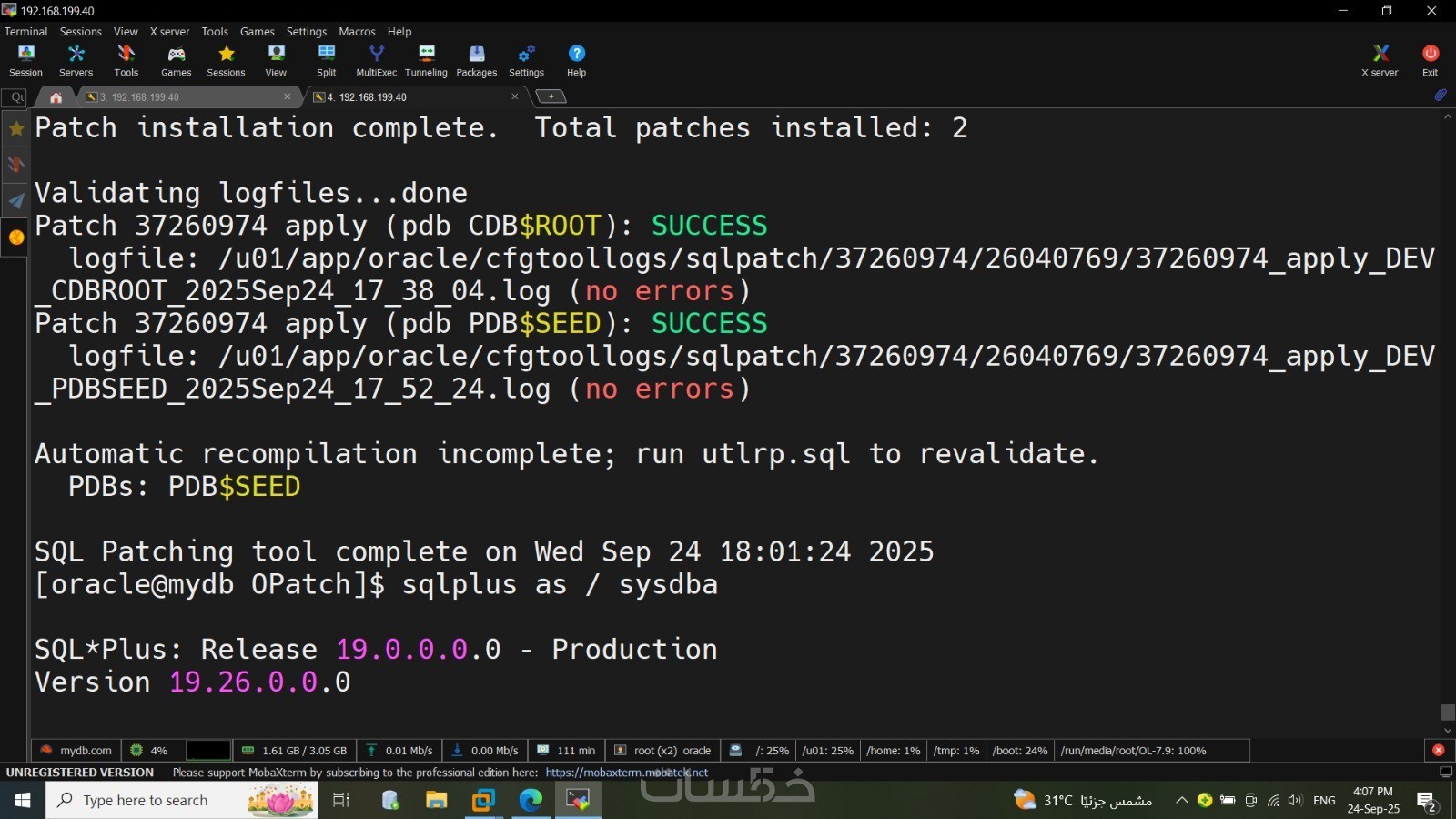Click the /boot: 24% disk usage entry

coord(1020,751)
